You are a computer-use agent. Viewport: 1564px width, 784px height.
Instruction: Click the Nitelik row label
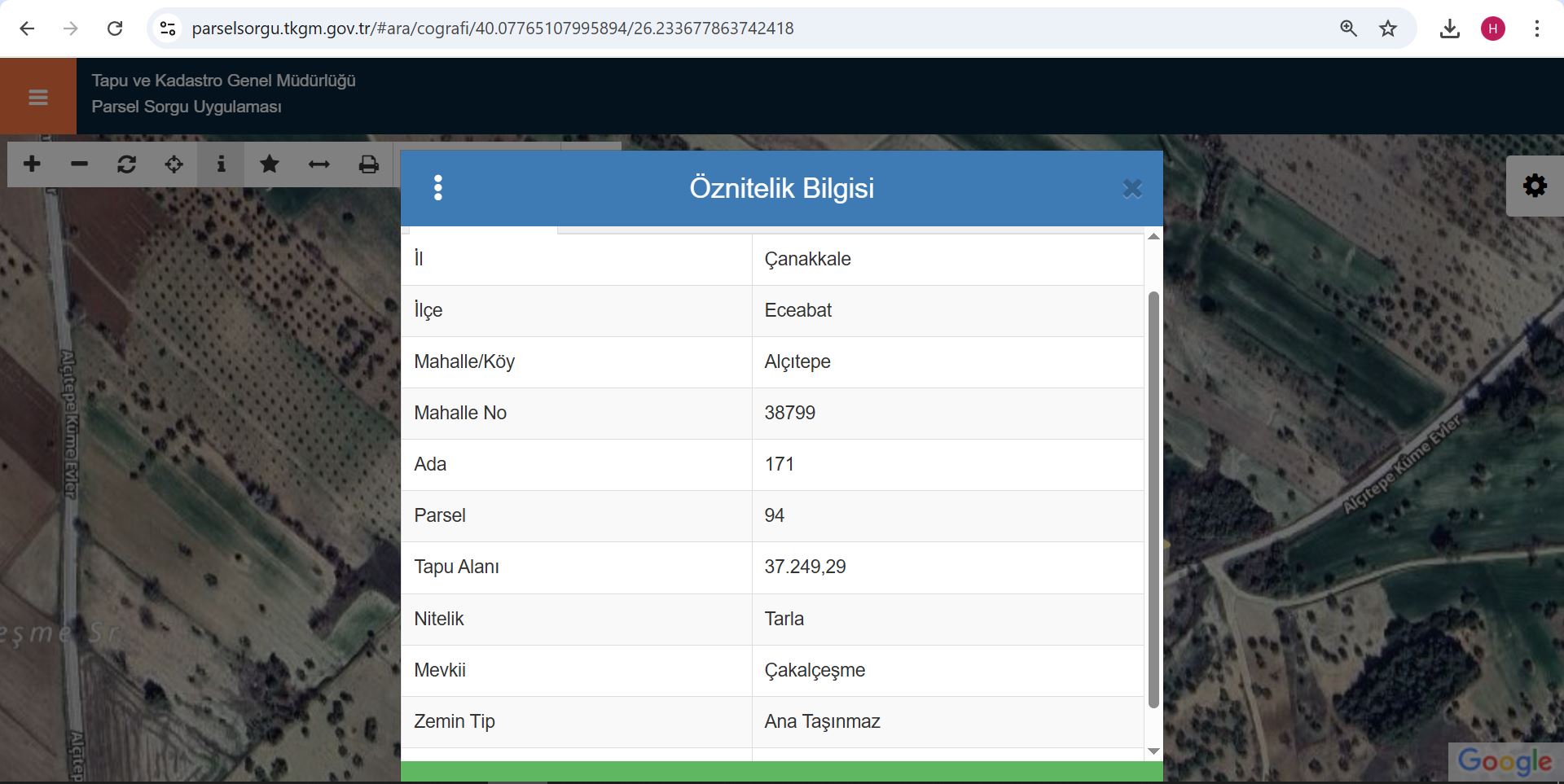pos(439,619)
